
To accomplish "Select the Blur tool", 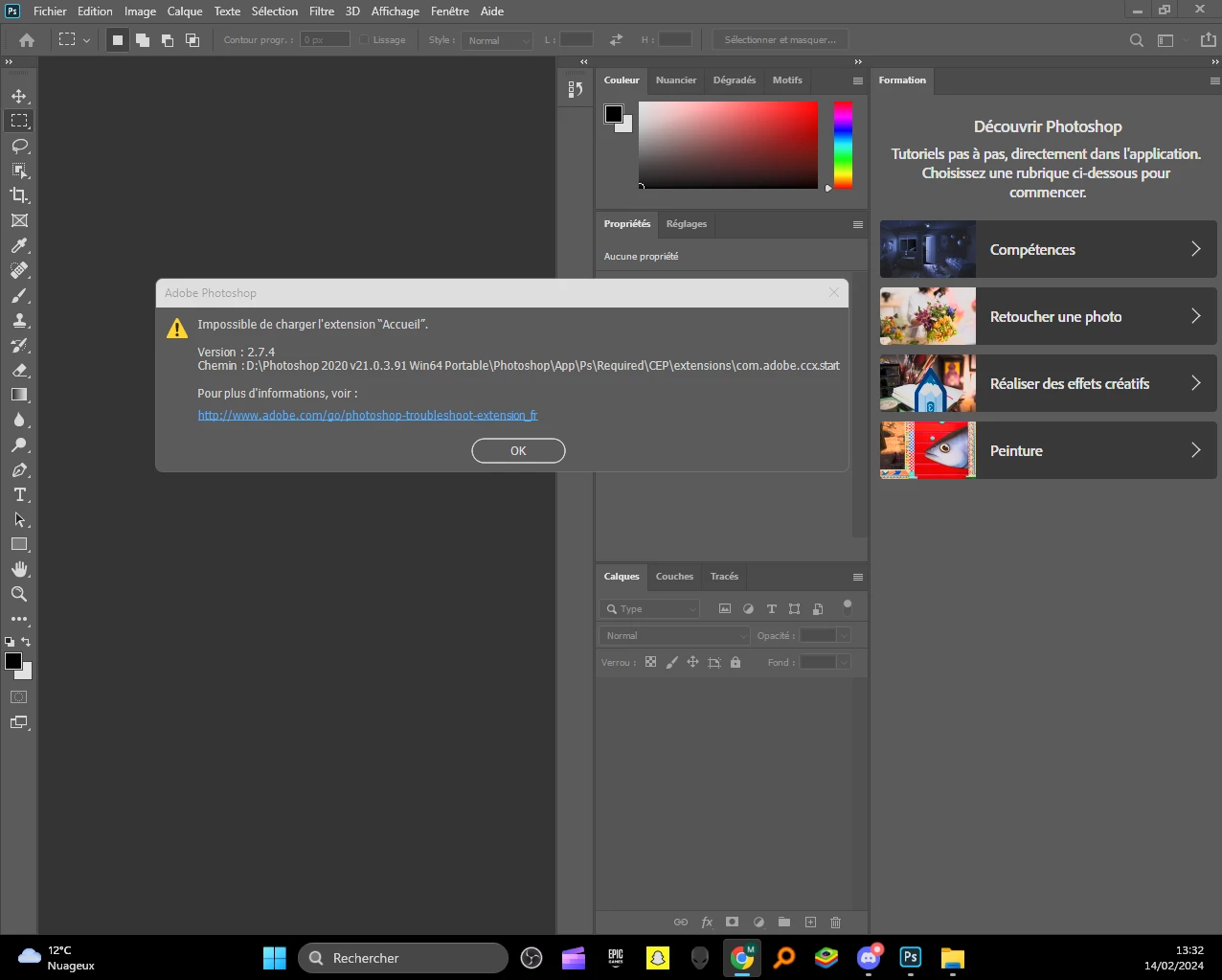I will pos(19,420).
